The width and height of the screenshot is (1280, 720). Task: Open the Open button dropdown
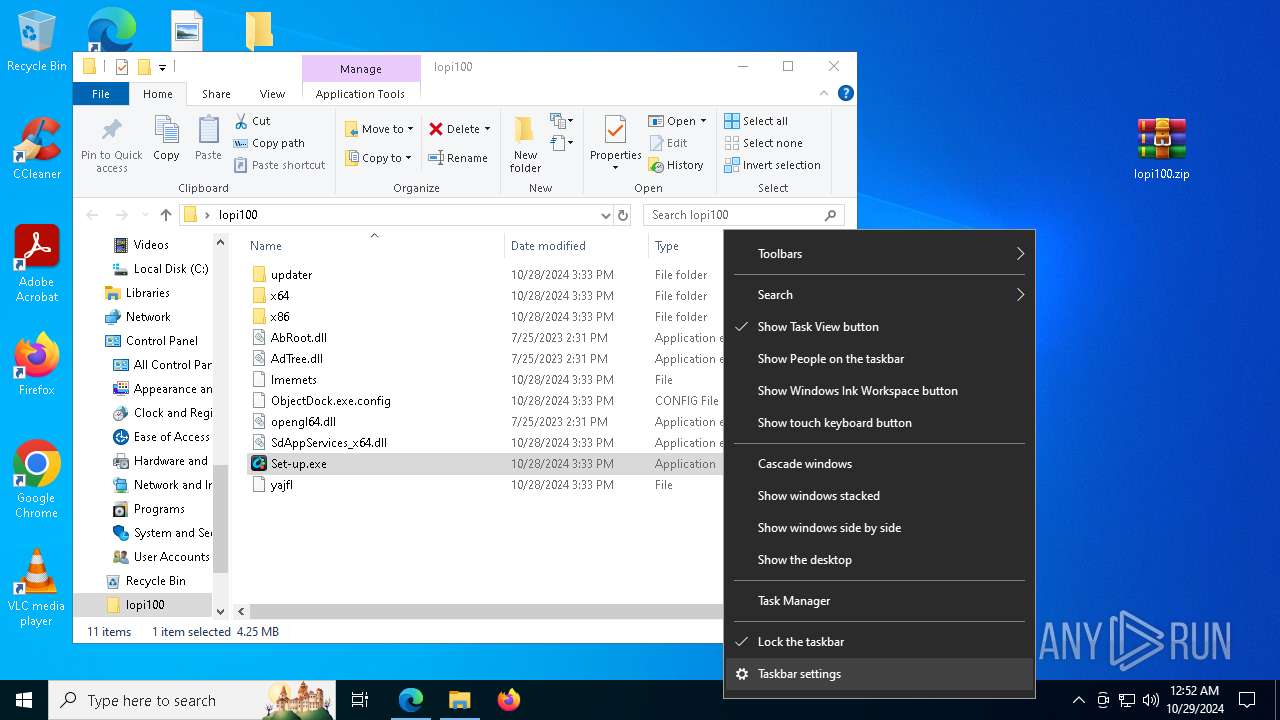703,121
